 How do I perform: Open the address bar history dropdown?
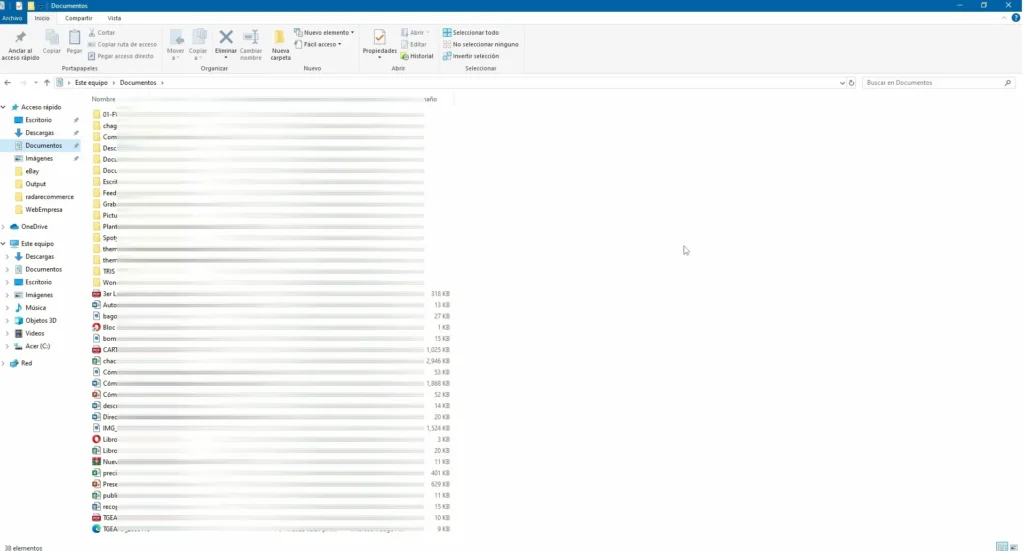pyautogui.click(x=842, y=83)
